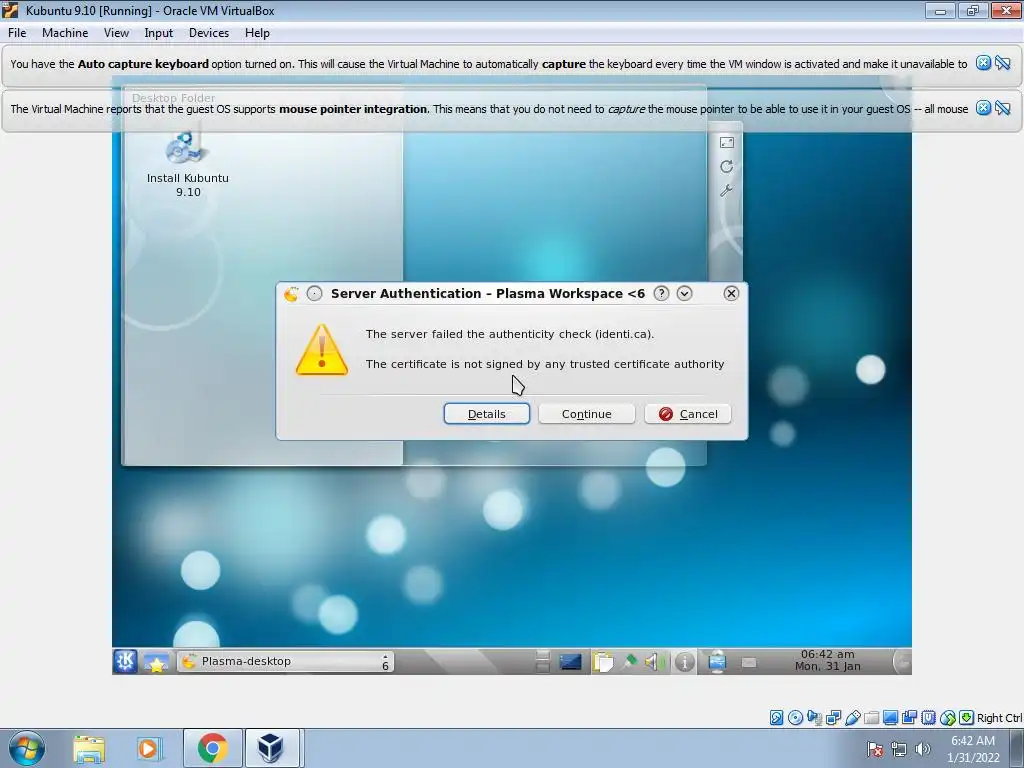The width and height of the screenshot is (1024, 768).
Task: Open Google Chrome from the taskbar
Action: tap(212, 748)
